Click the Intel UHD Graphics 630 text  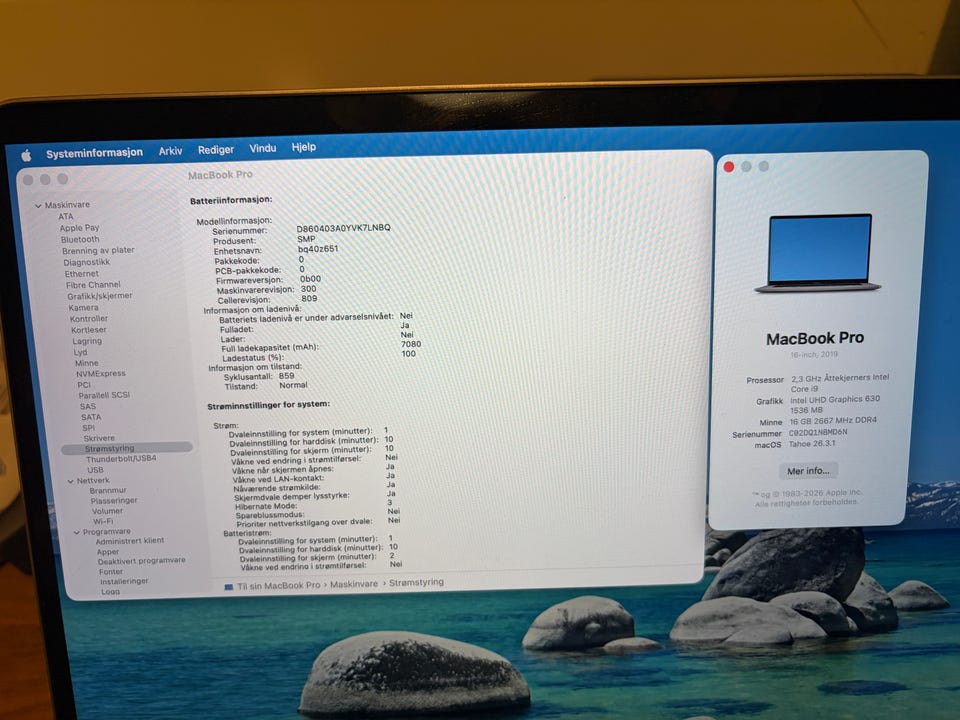coord(835,399)
